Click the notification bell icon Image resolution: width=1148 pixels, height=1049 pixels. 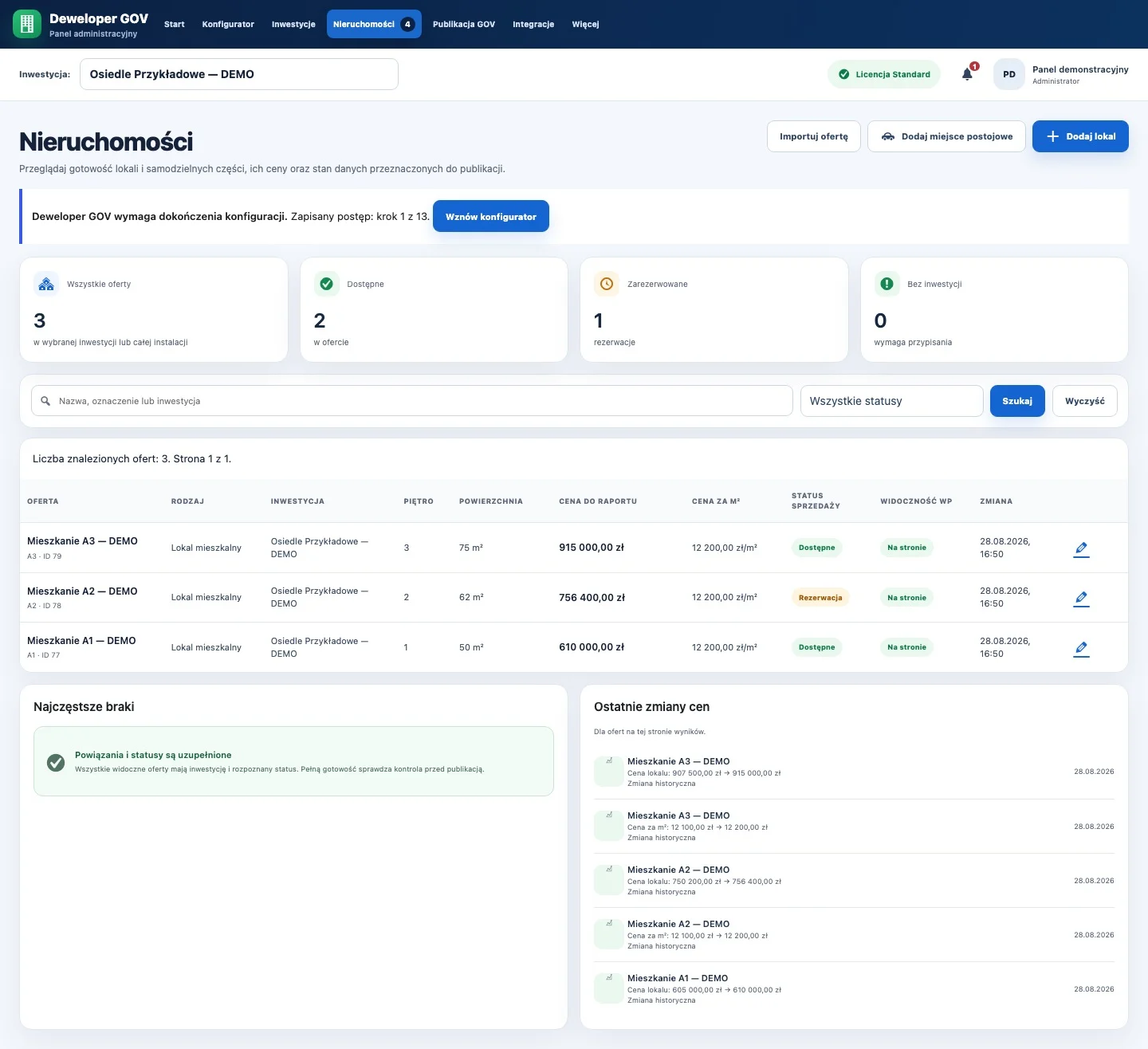(x=967, y=74)
